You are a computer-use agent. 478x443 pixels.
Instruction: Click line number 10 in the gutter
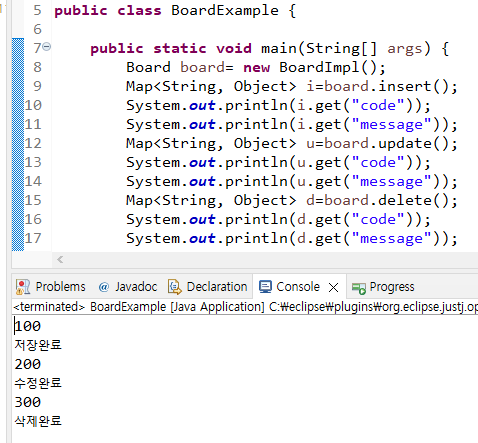[33, 105]
